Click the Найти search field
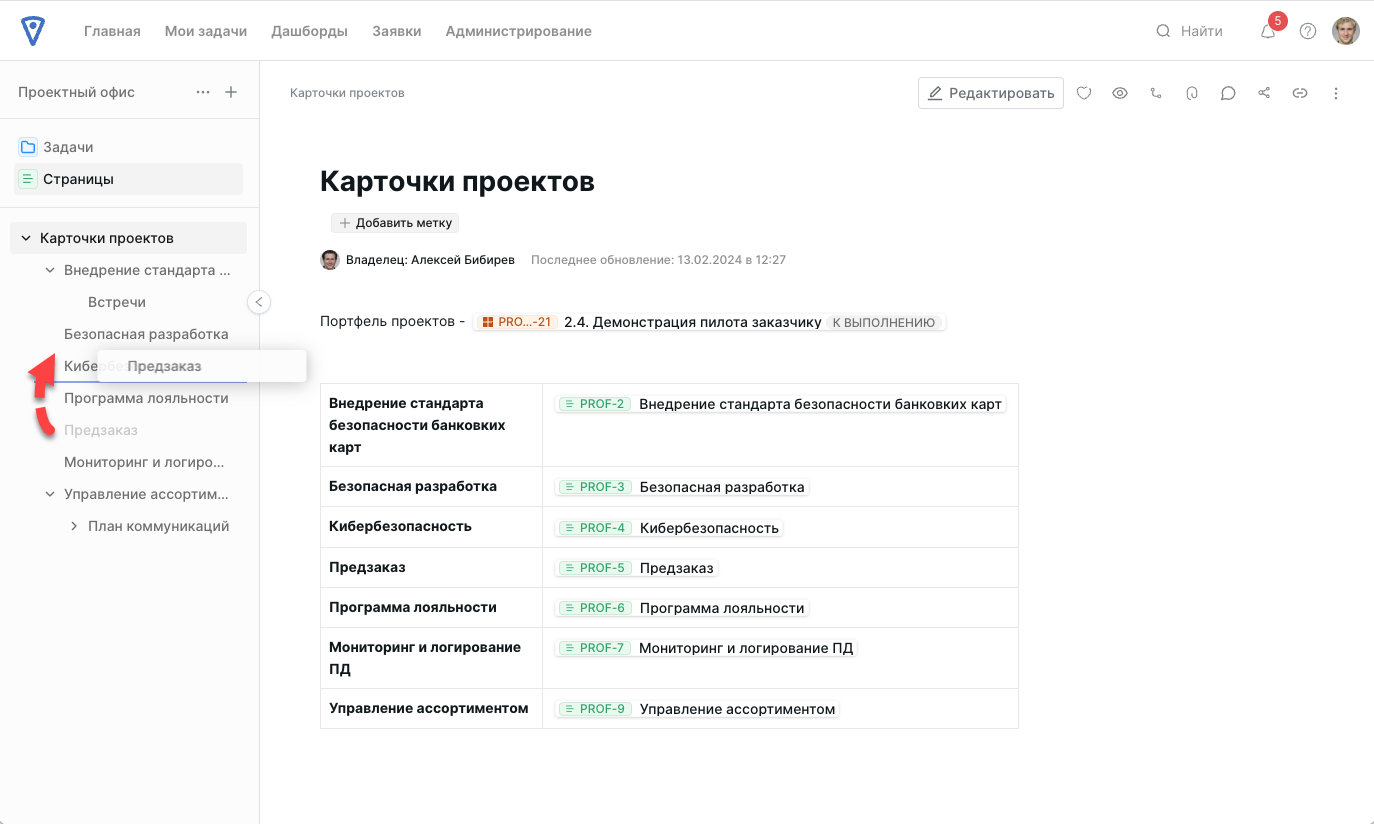 pyautogui.click(x=1200, y=31)
